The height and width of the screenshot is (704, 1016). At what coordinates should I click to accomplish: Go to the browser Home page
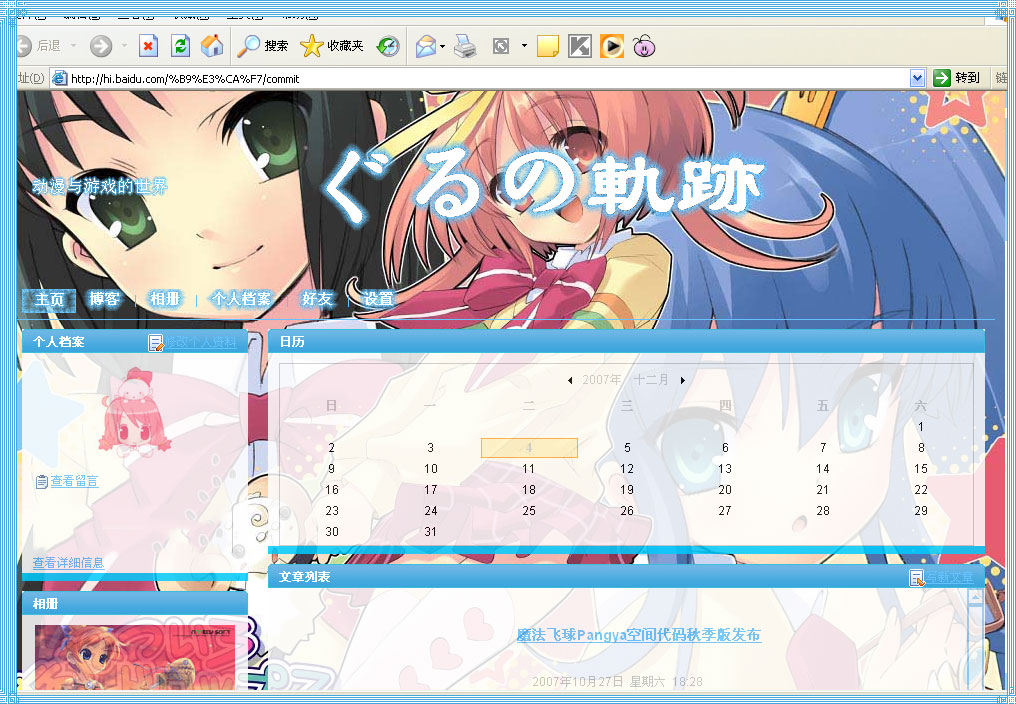tap(212, 46)
